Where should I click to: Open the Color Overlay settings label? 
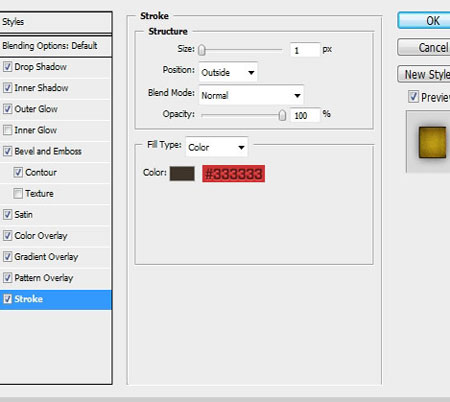[x=41, y=236]
